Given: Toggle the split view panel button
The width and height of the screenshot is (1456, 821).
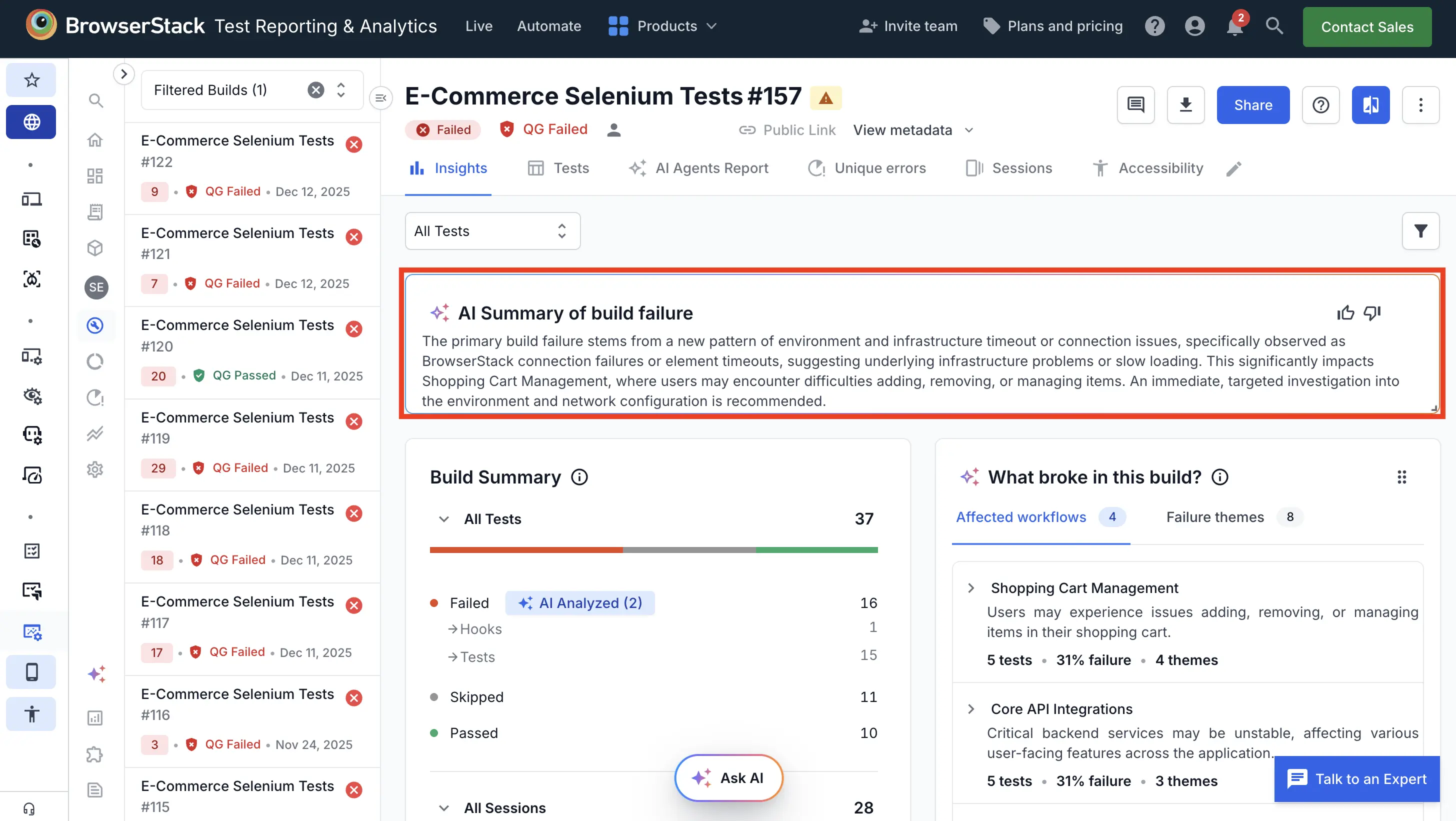Looking at the screenshot, I should point(1370,105).
